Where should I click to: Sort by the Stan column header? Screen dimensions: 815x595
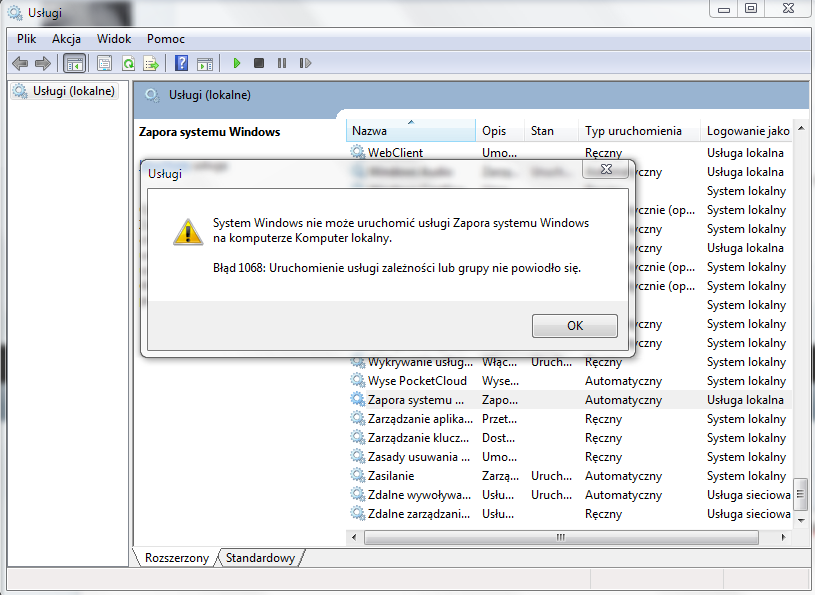[x=551, y=131]
